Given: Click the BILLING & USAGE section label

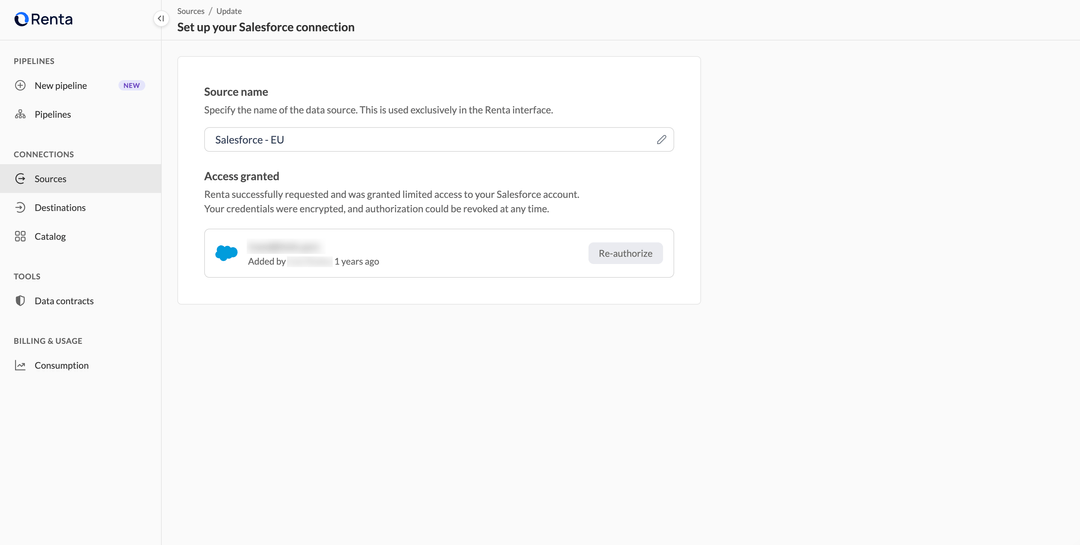Looking at the screenshot, I should (48, 341).
